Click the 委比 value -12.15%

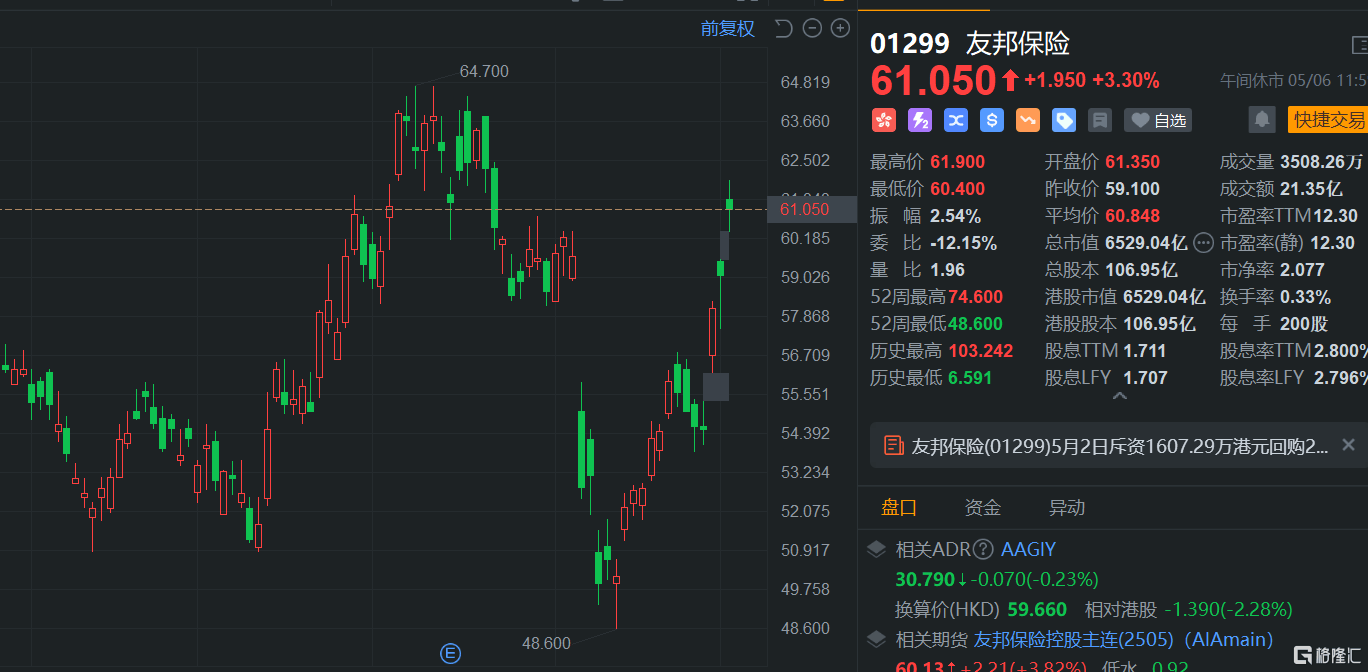tap(963, 243)
